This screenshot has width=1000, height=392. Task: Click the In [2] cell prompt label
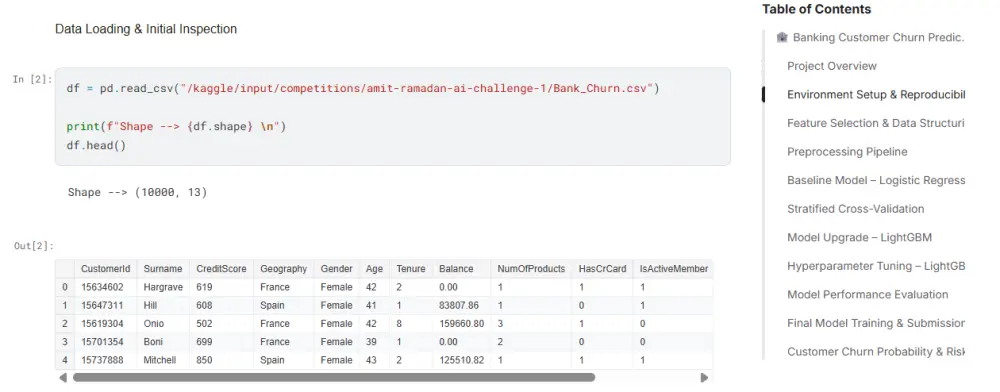pos(33,80)
